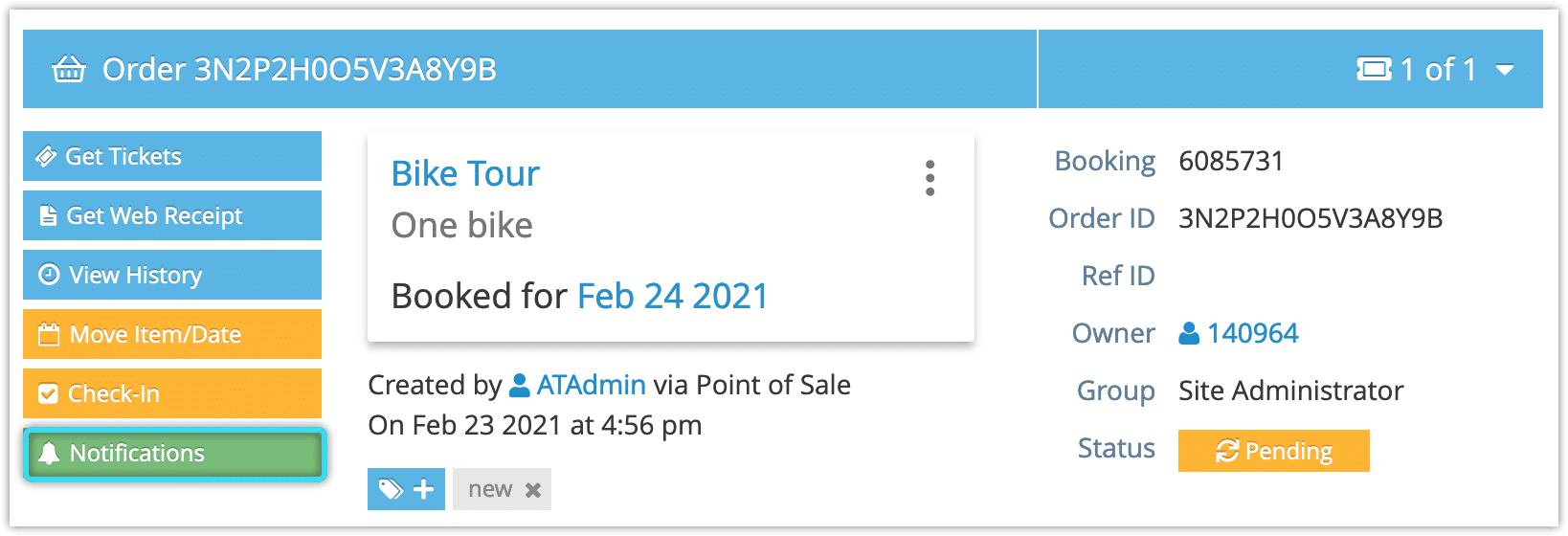Click the ticket icon next to 1 of 1
The image size is (1568, 536).
(1375, 69)
